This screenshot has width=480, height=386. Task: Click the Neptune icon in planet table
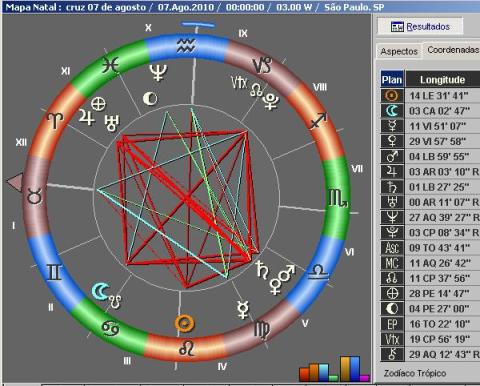tap(392, 218)
